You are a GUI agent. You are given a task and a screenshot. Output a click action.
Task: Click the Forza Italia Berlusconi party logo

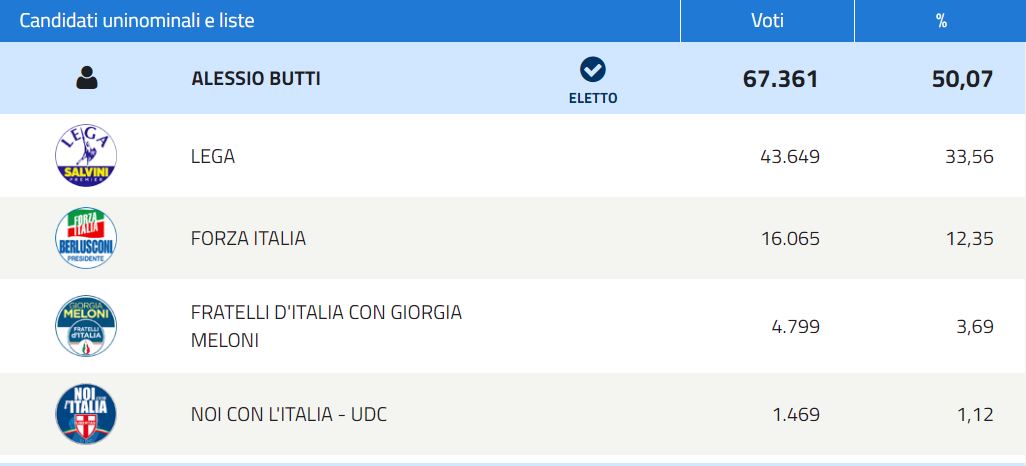tap(85, 238)
